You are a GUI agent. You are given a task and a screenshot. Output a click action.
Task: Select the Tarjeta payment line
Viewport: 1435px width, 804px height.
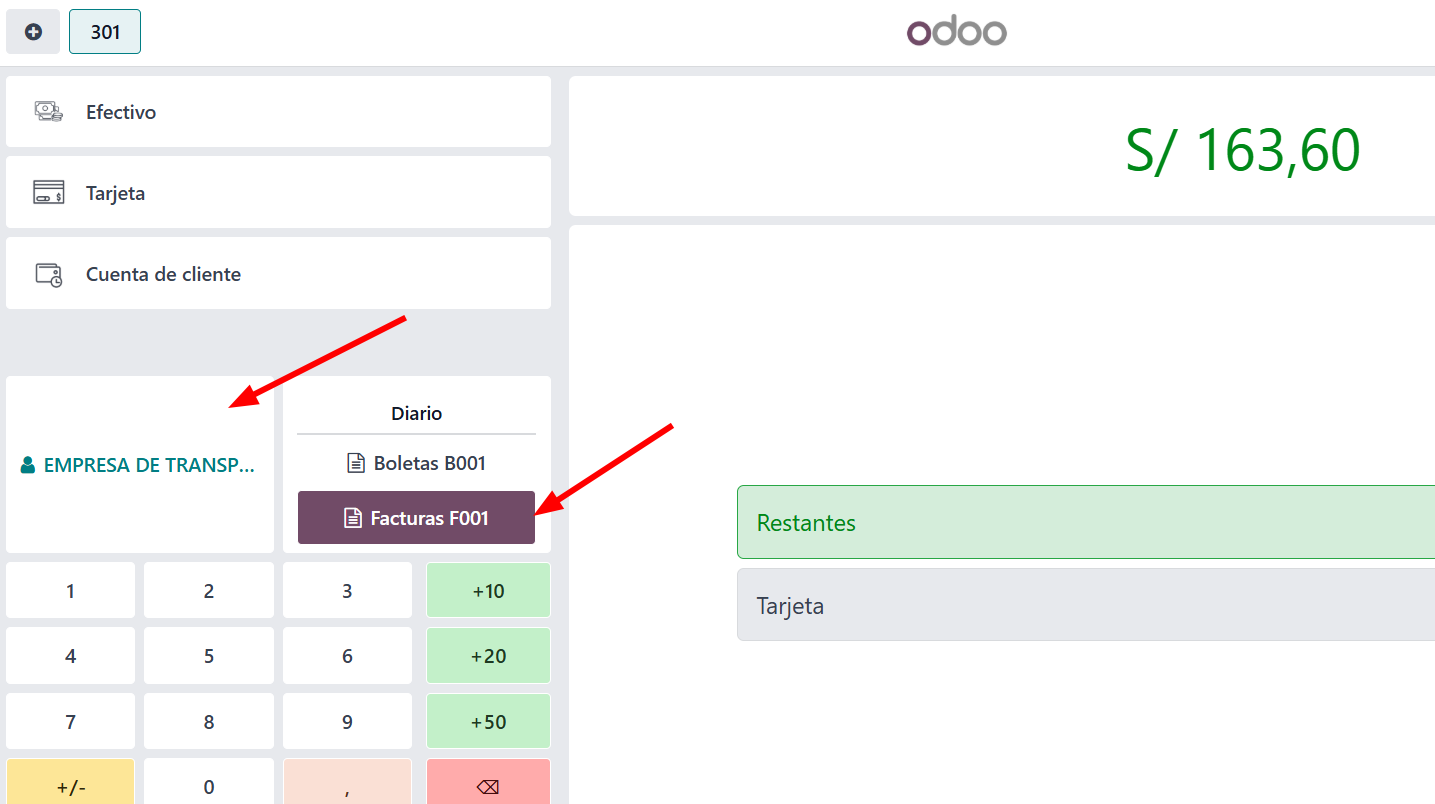click(1085, 605)
